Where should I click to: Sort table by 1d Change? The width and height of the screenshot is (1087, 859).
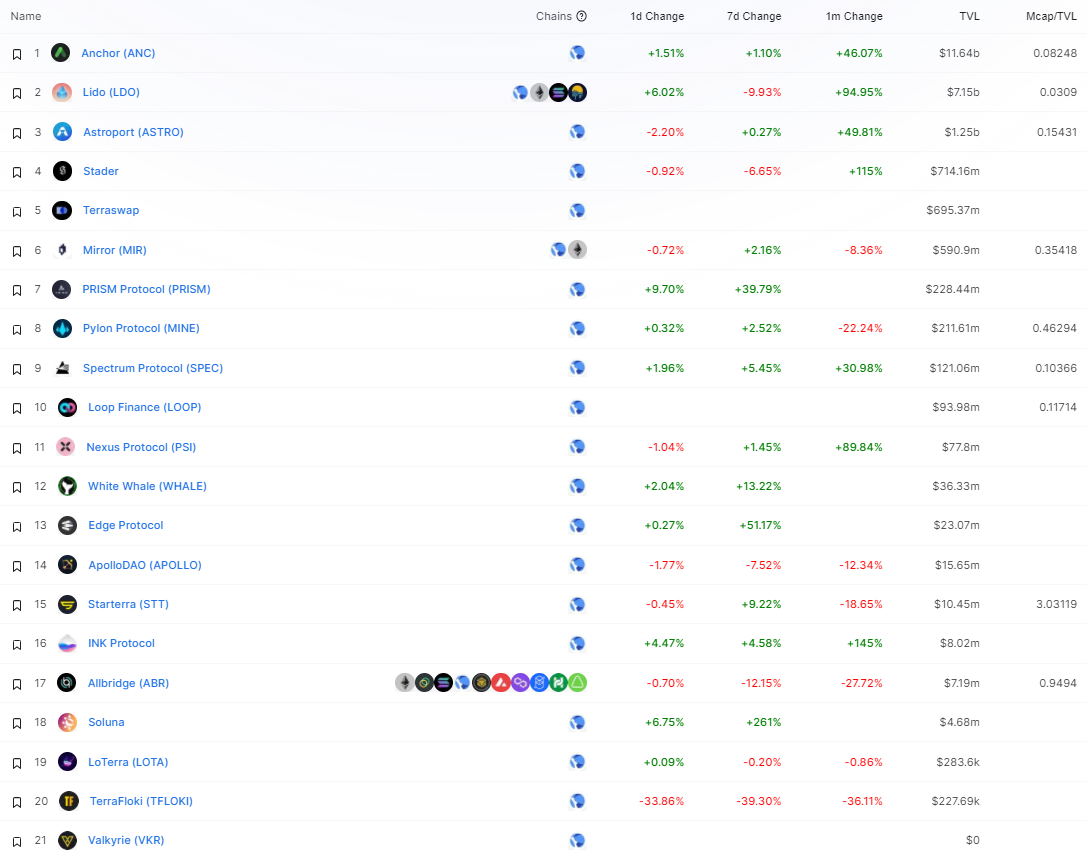click(656, 16)
